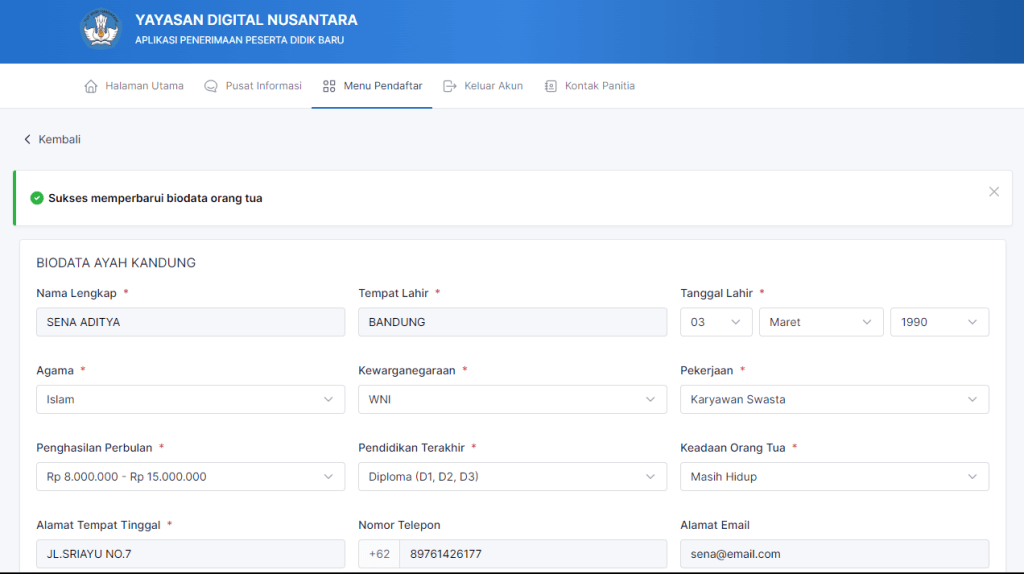This screenshot has height=574, width=1024.
Task: Open the Penghasilan Perbulan income dropdown
Action: (190, 476)
